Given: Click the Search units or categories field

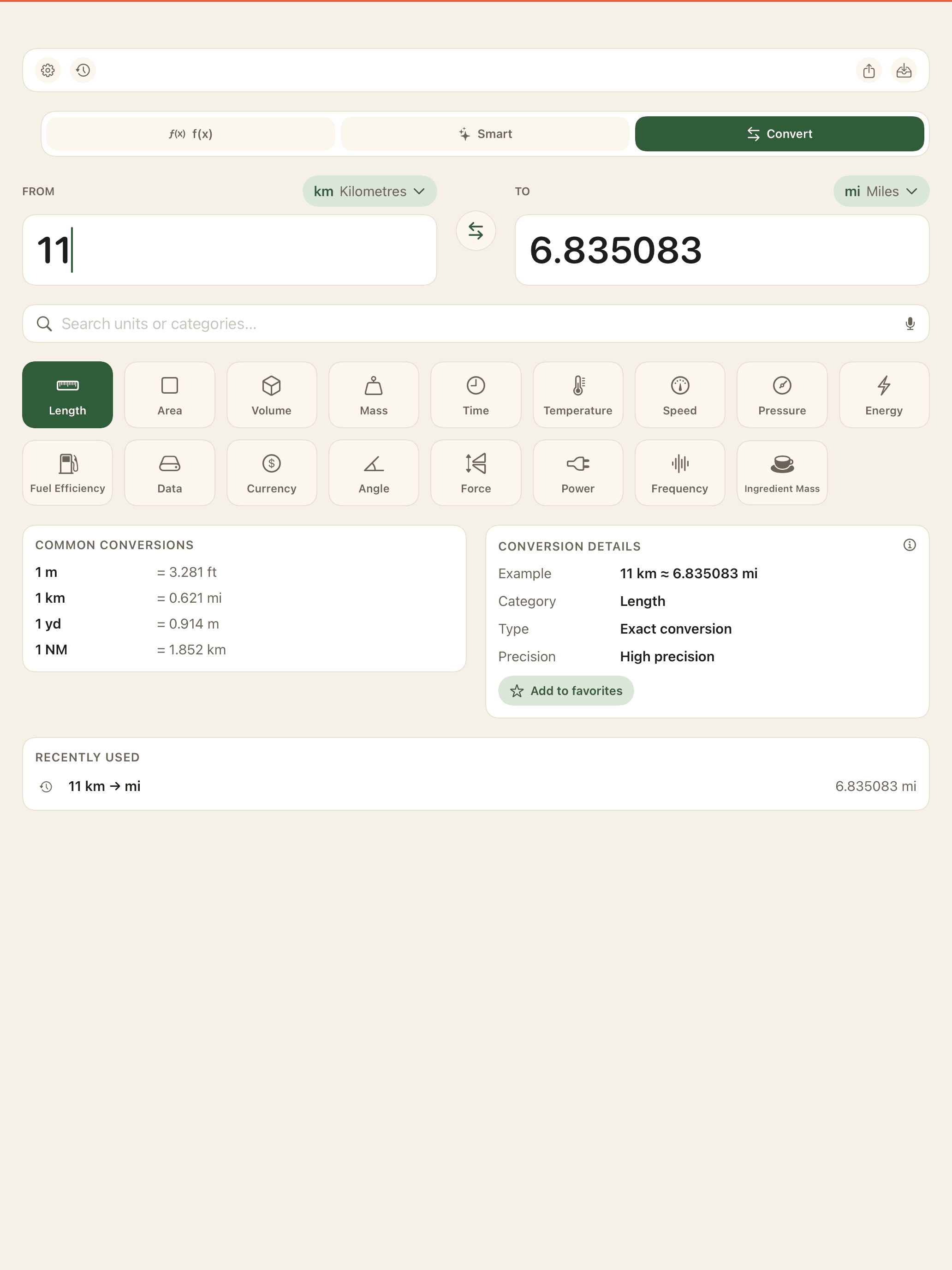Looking at the screenshot, I should tap(476, 324).
